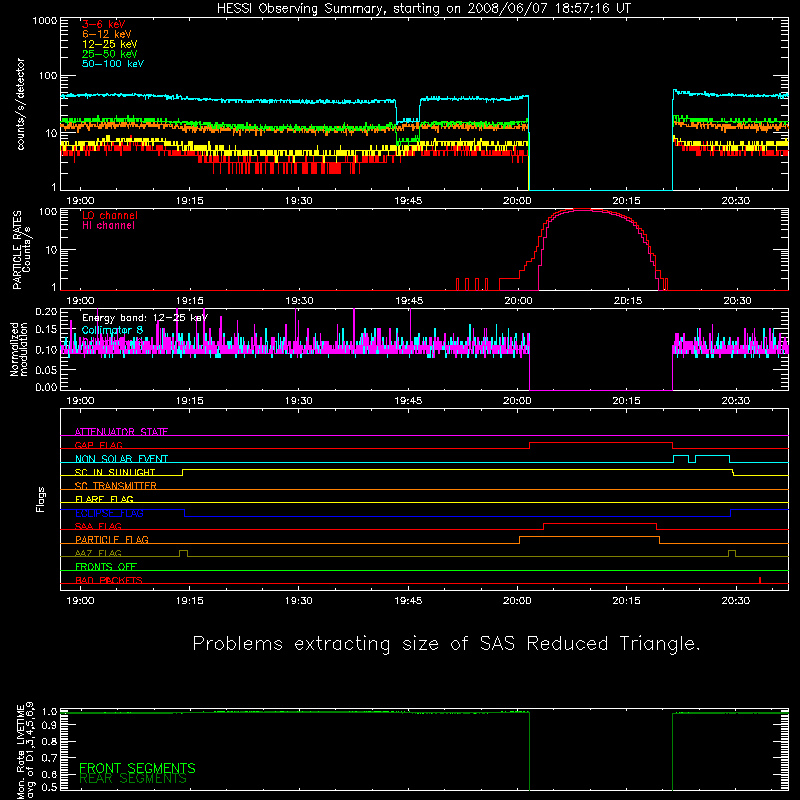Click the Flags panel axis label
Image resolution: width=800 pixels, height=800 pixels.
pos(41,499)
